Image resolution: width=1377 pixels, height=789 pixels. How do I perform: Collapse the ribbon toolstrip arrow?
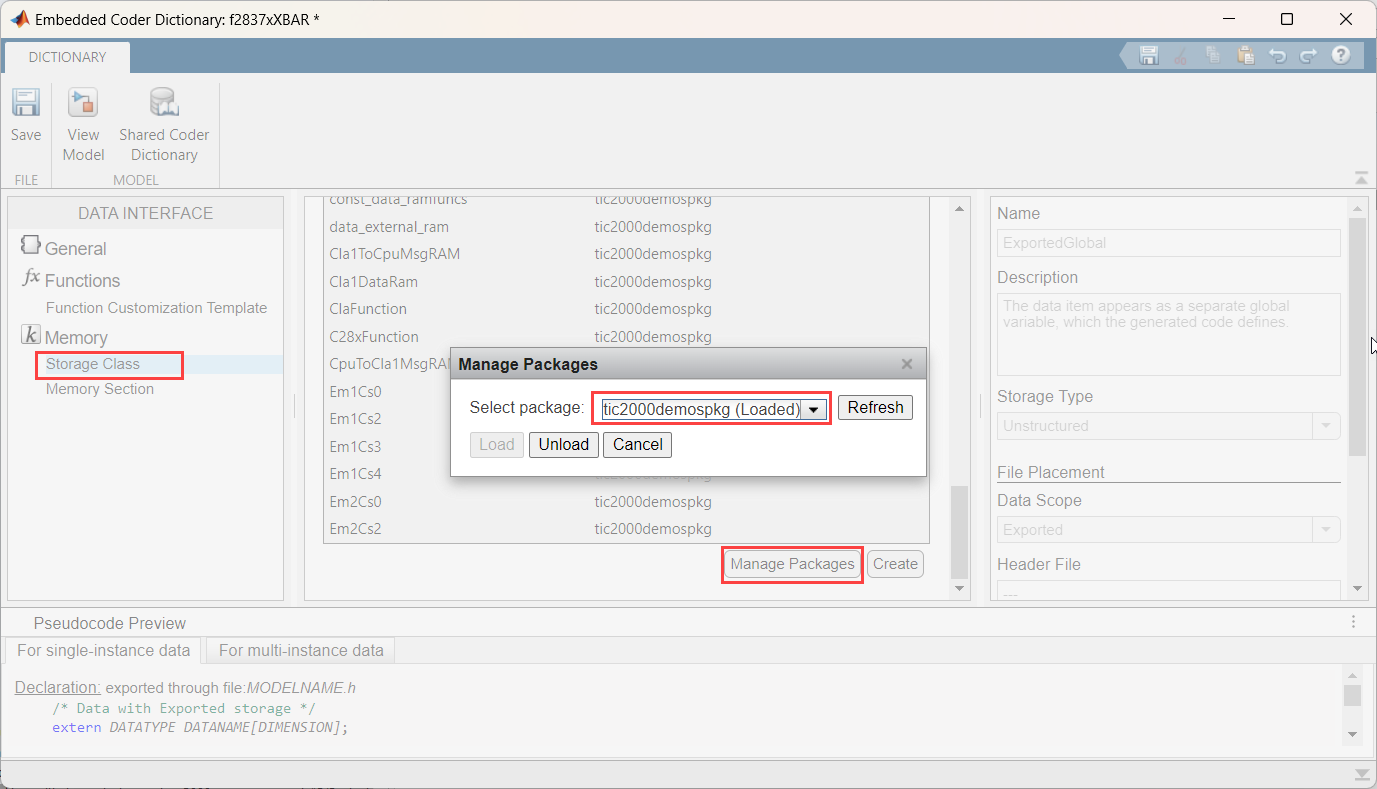pos(1361,178)
